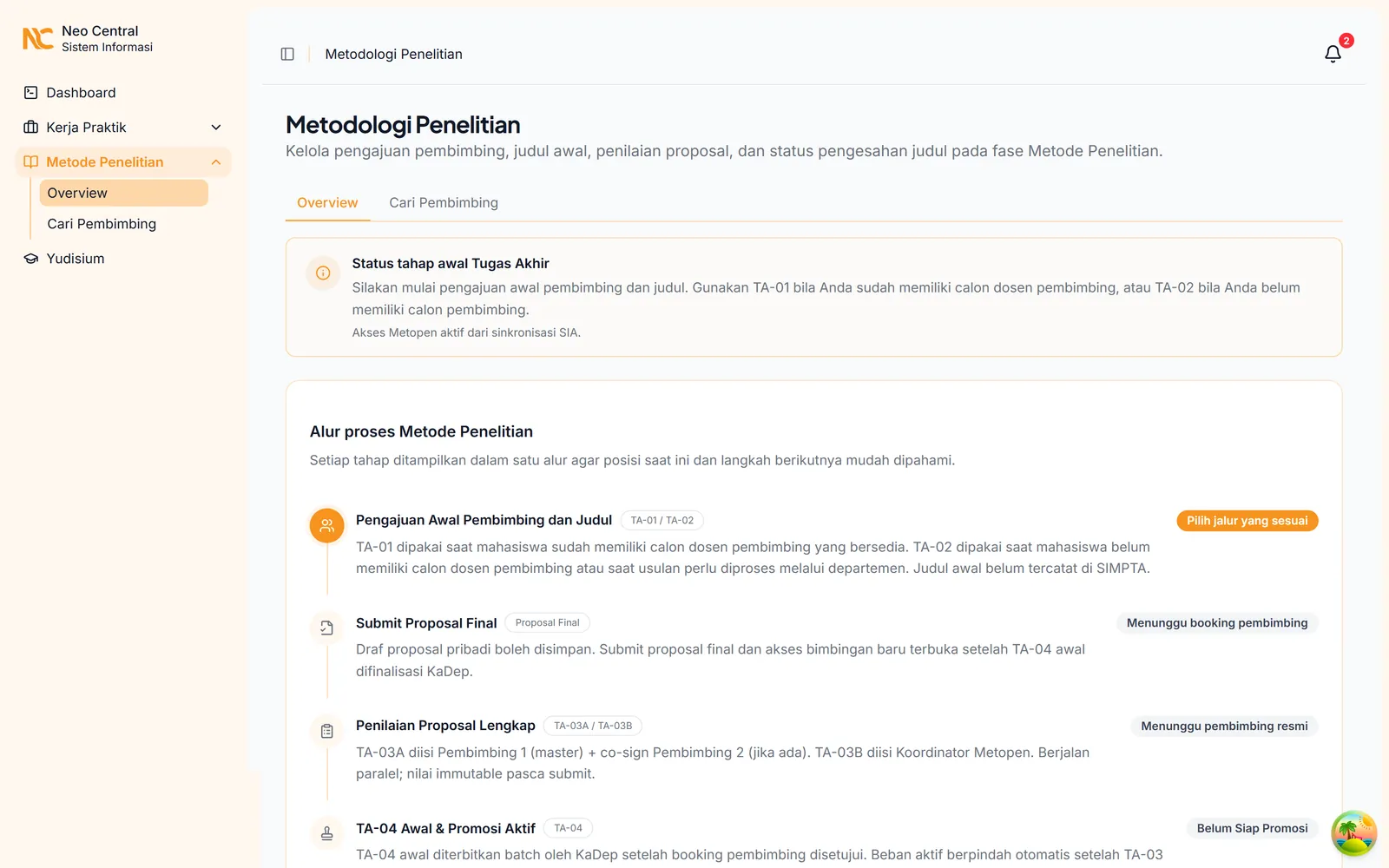
Task: Click the Dashboard icon in sidebar
Action: (x=30, y=93)
